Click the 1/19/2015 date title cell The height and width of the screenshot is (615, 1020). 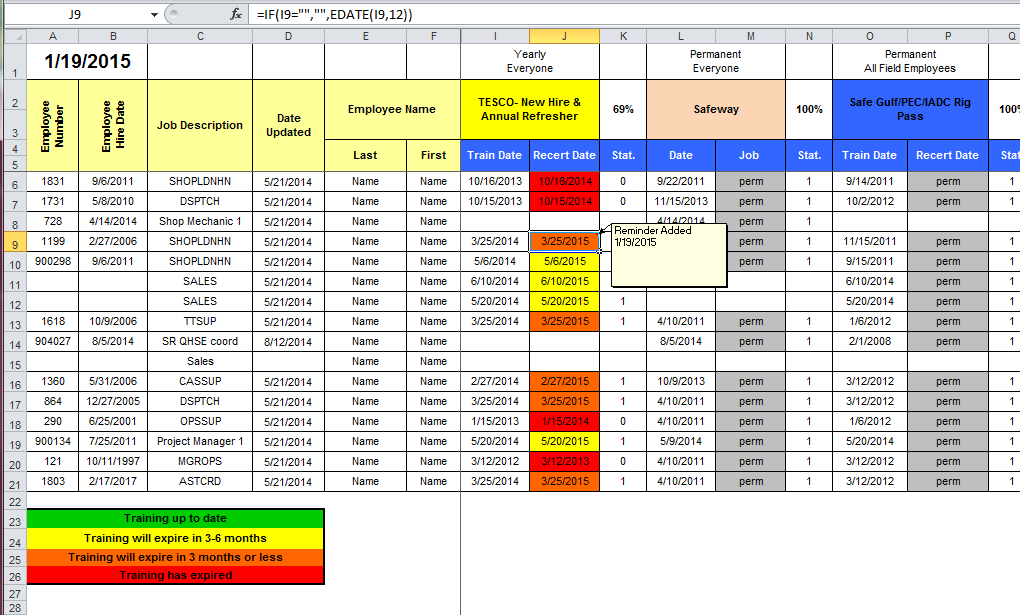[88, 62]
